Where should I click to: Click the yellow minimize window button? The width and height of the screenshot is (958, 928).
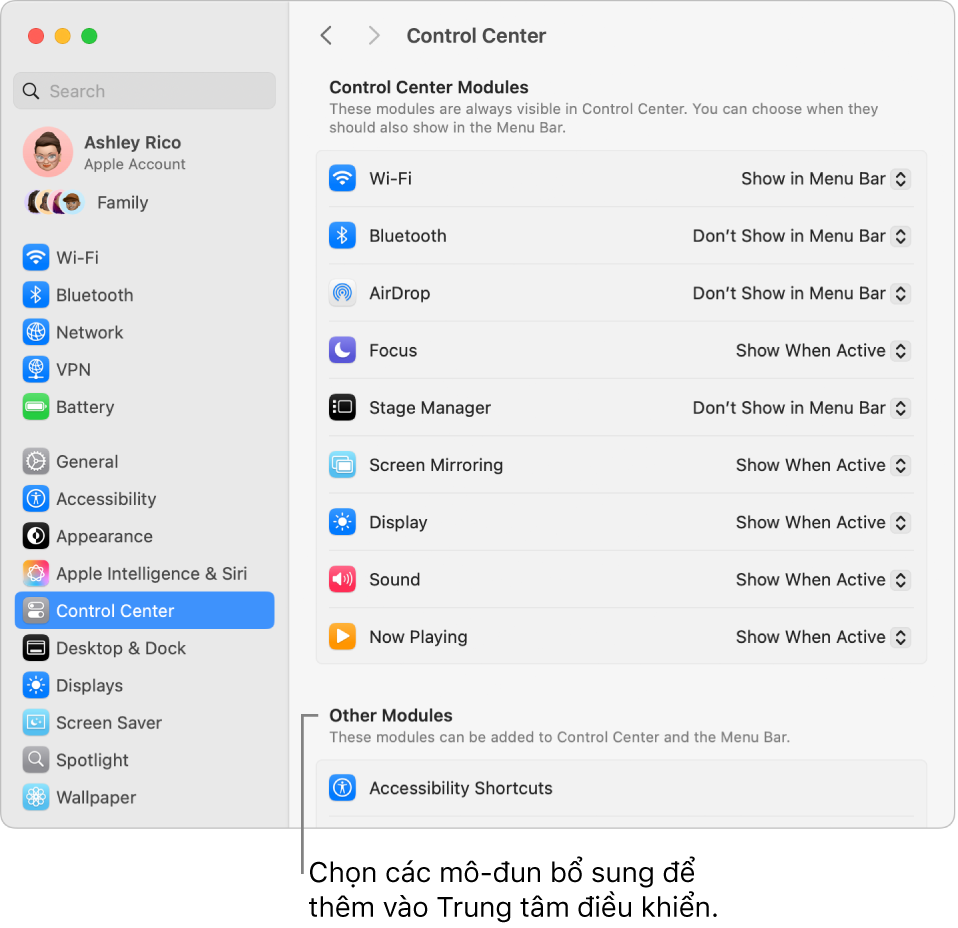pyautogui.click(x=63, y=36)
